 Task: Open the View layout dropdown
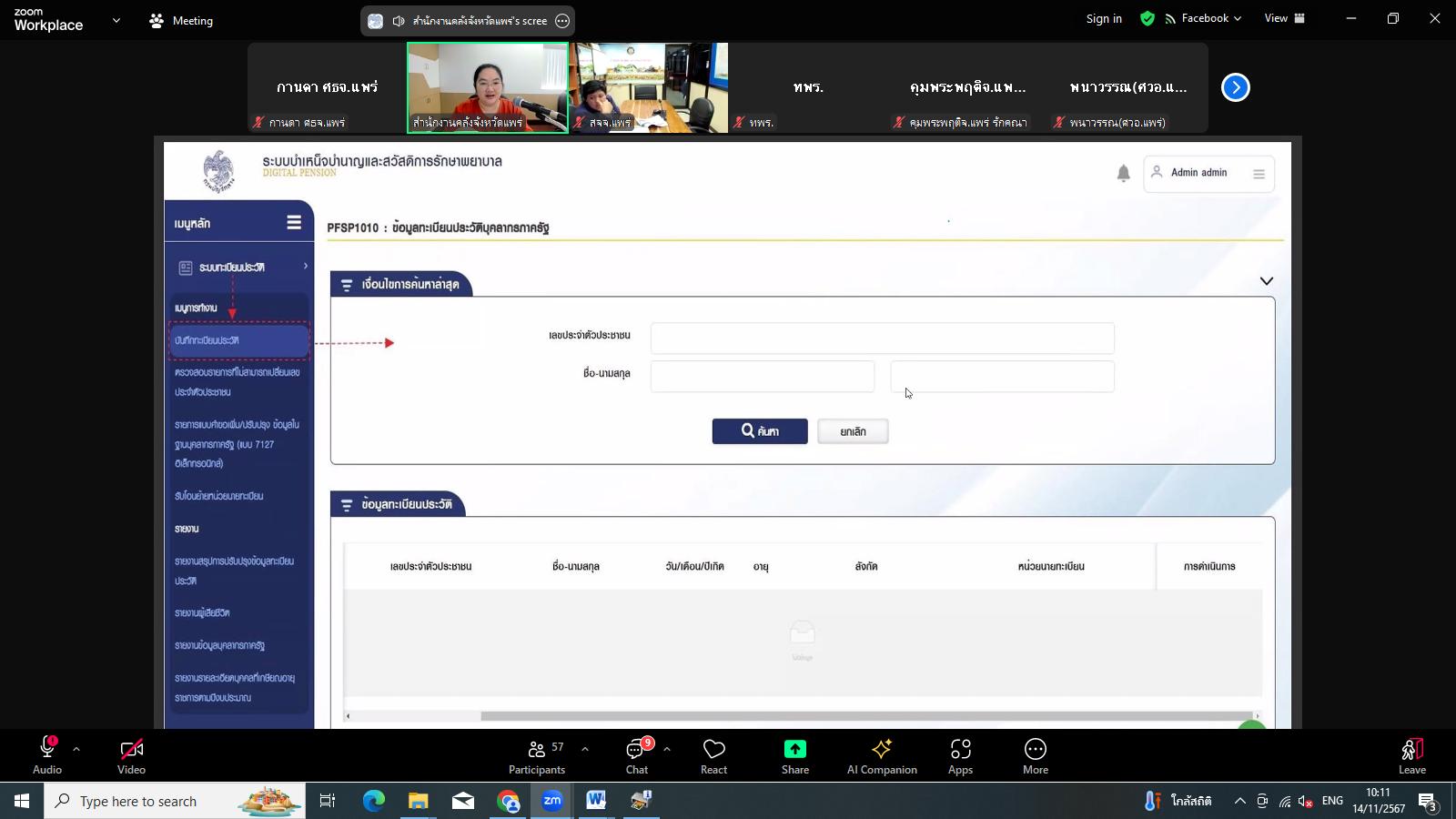coord(1284,18)
